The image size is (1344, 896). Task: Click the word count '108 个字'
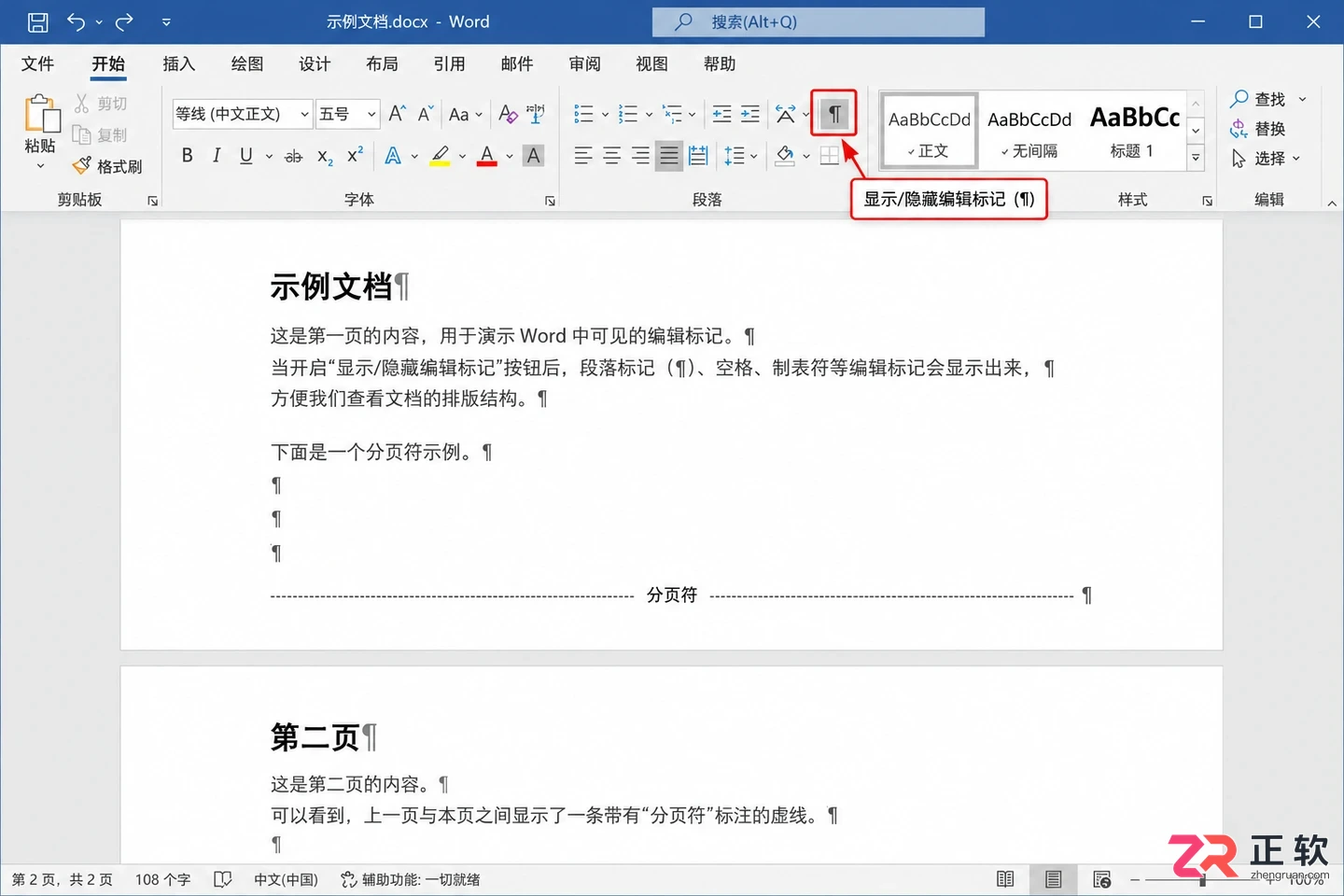point(162,879)
